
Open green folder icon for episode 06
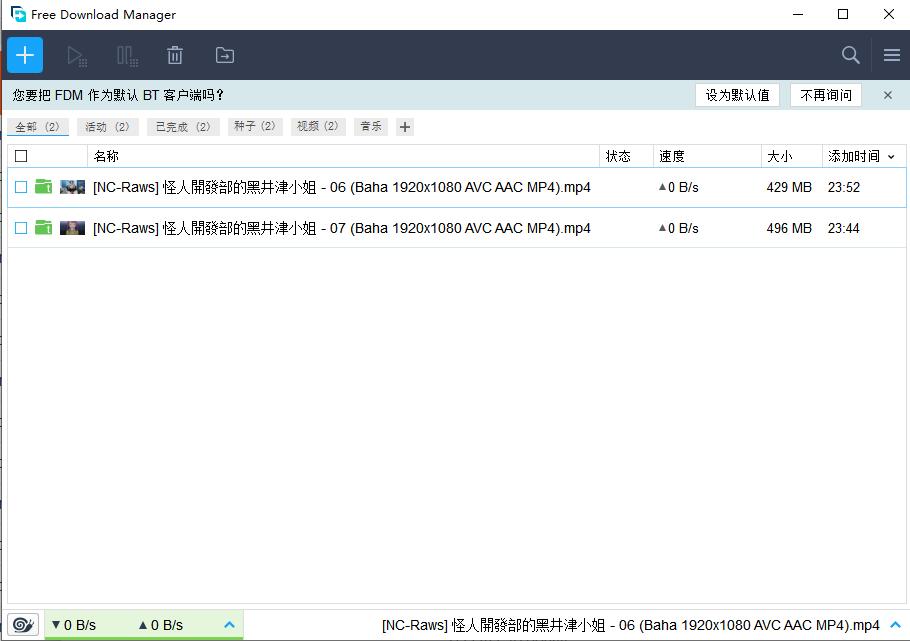coord(43,187)
